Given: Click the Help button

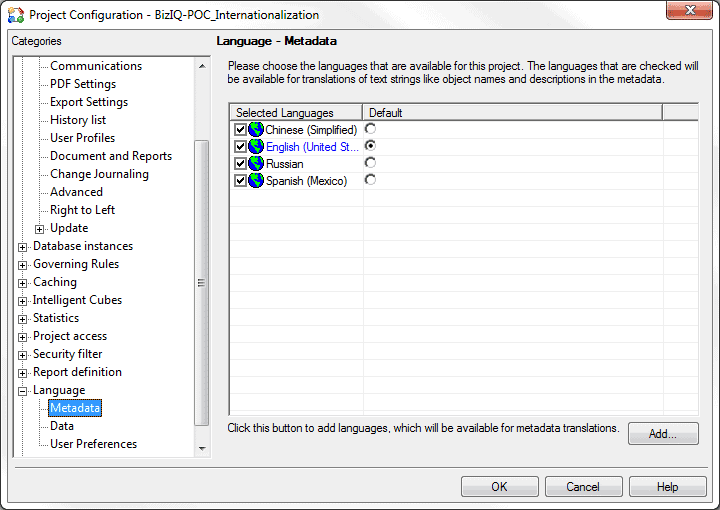Looking at the screenshot, I should 667,486.
